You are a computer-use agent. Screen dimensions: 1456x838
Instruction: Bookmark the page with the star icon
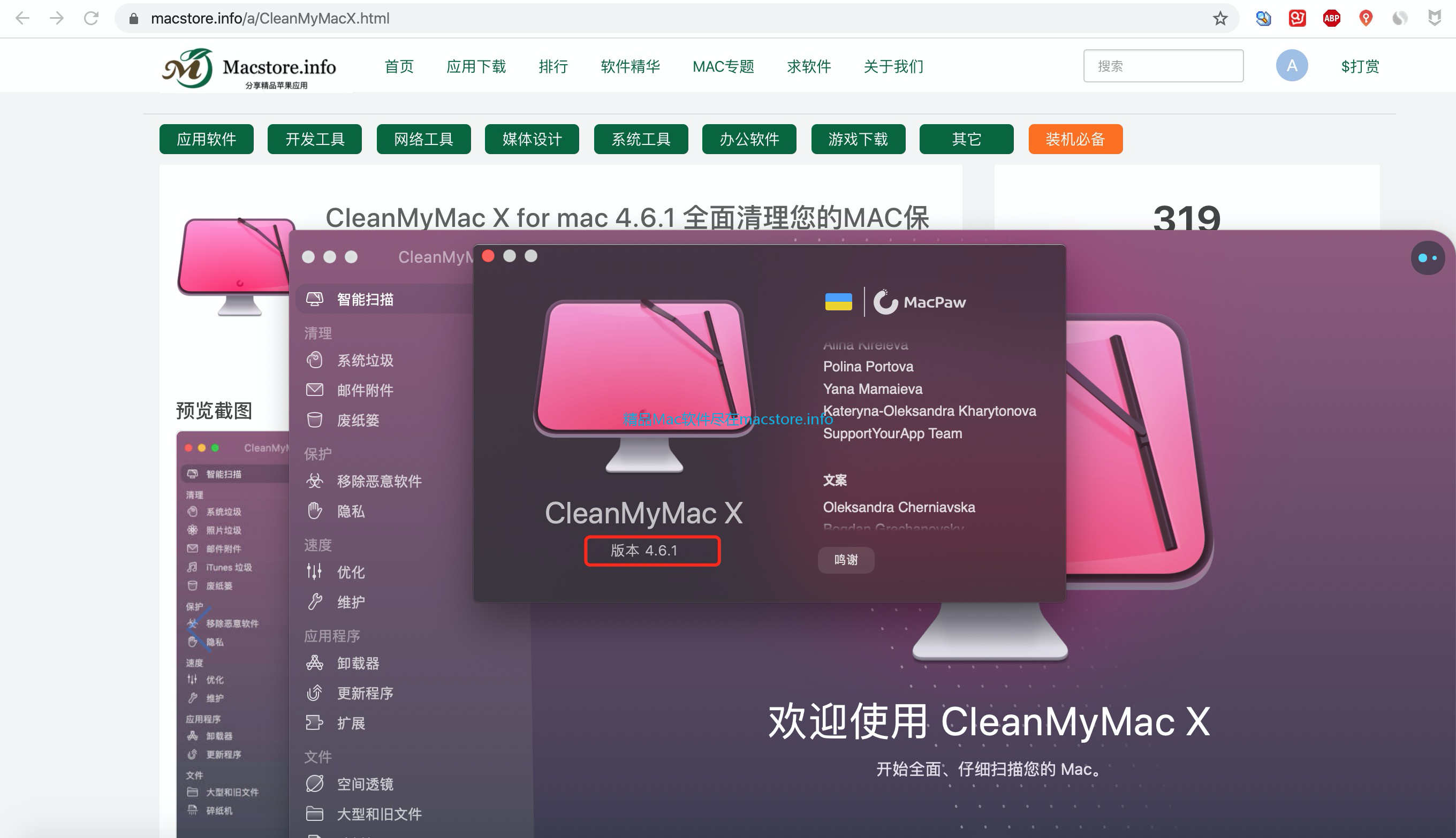click(1220, 18)
